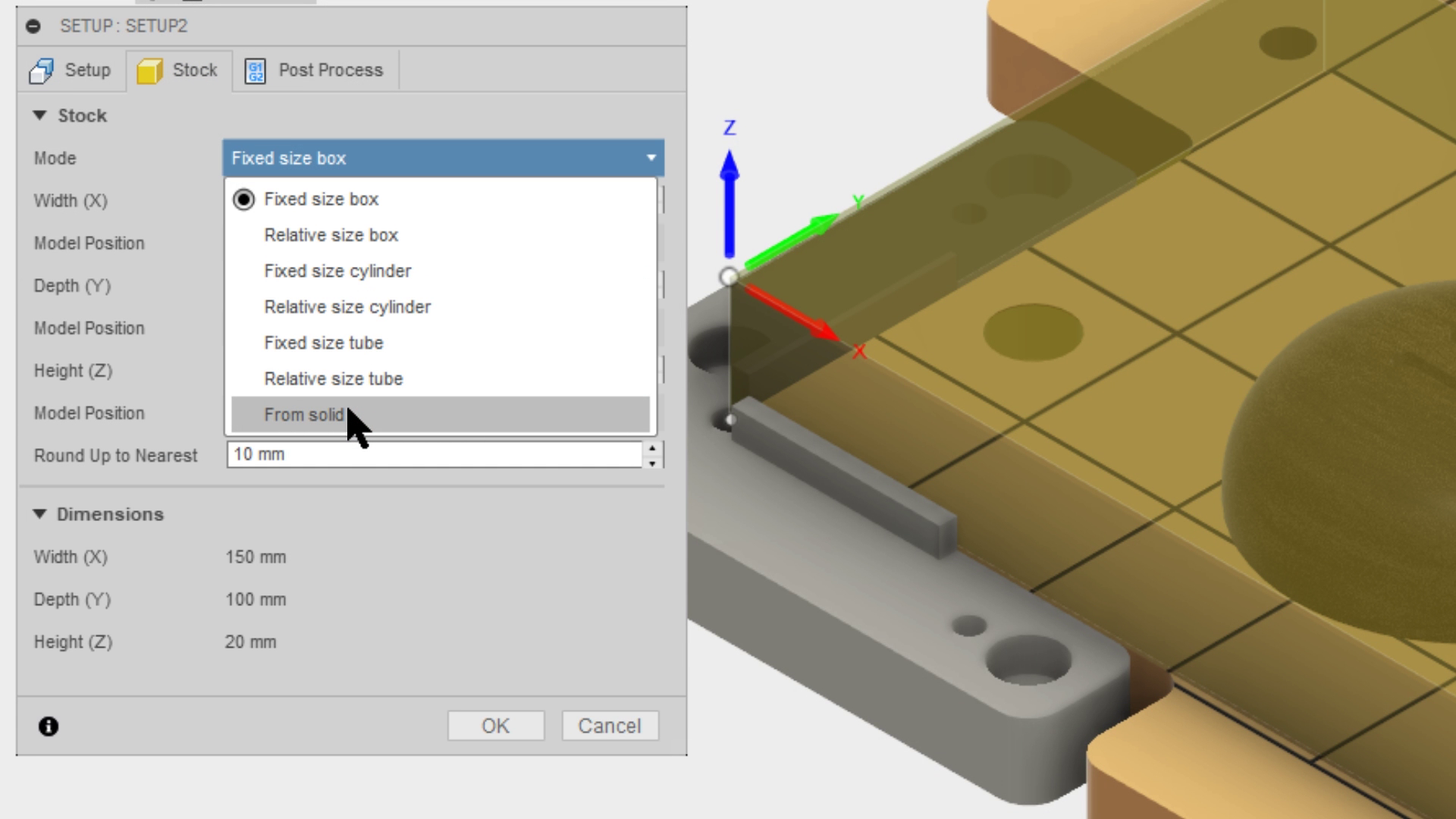Viewport: 1456px width, 819px height.
Task: Select the Fixed size box radio button
Action: [244, 199]
